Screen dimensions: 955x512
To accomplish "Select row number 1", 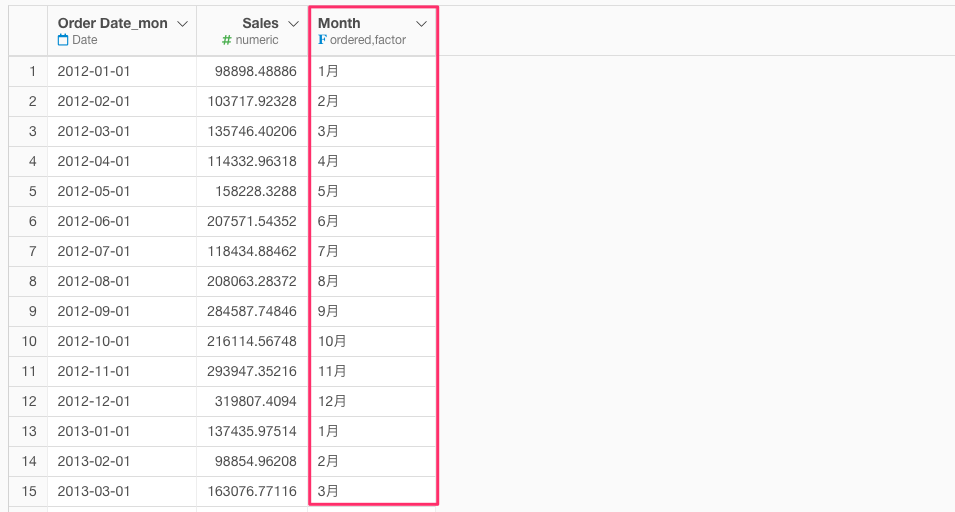I will point(28,71).
